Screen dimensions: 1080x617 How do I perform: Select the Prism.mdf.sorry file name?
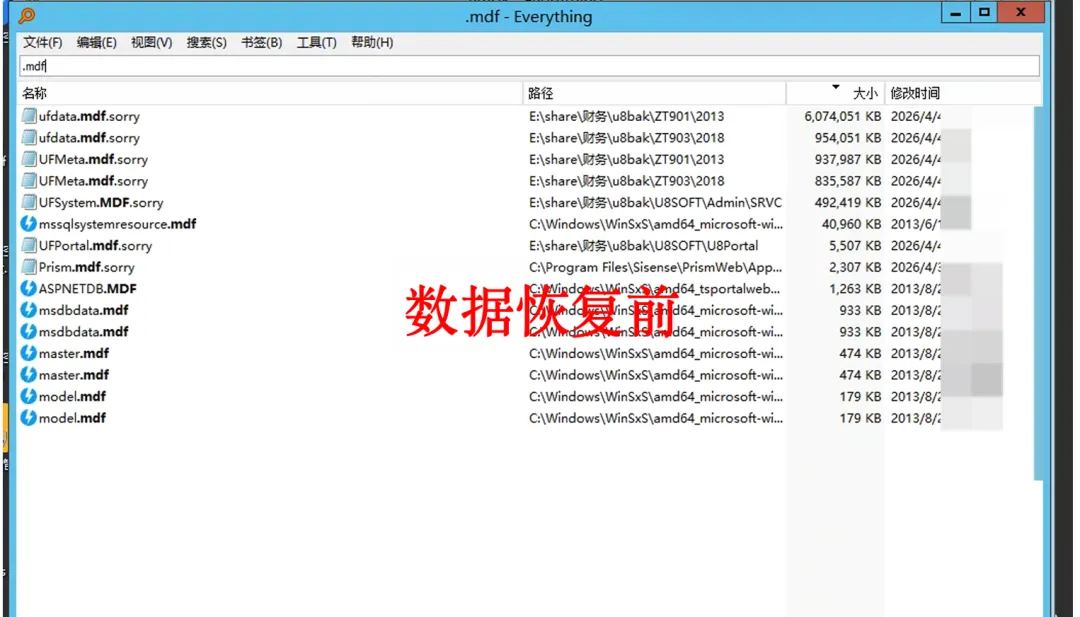86,267
